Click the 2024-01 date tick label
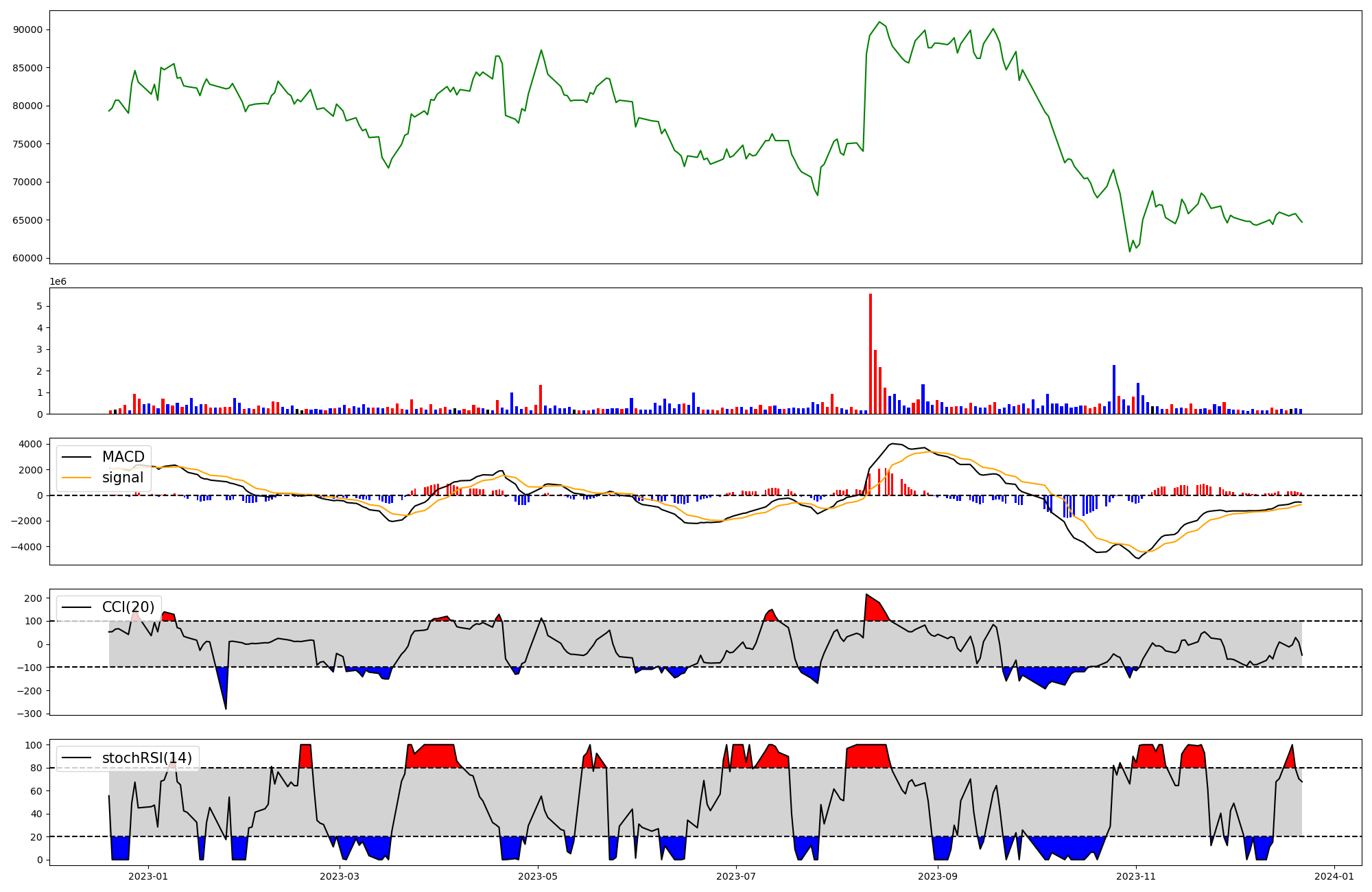The width and height of the screenshot is (1372, 892). pos(1334,876)
